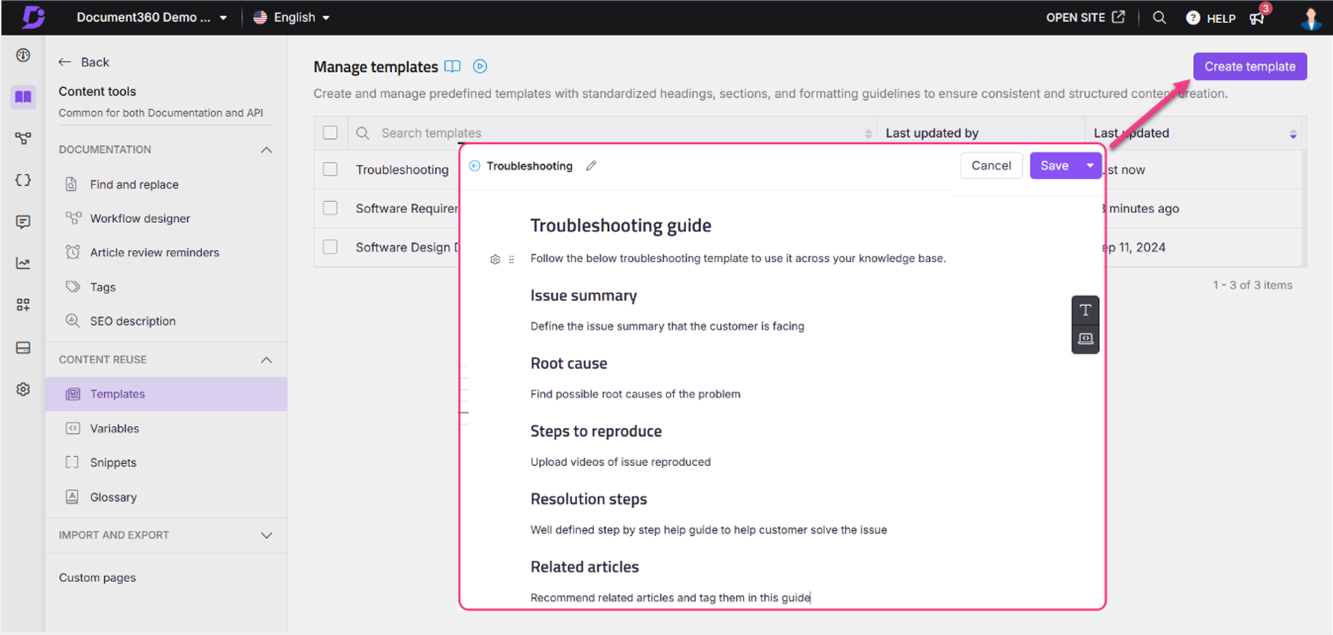
Task: Open the Save button dropdown arrow
Action: (1090, 166)
